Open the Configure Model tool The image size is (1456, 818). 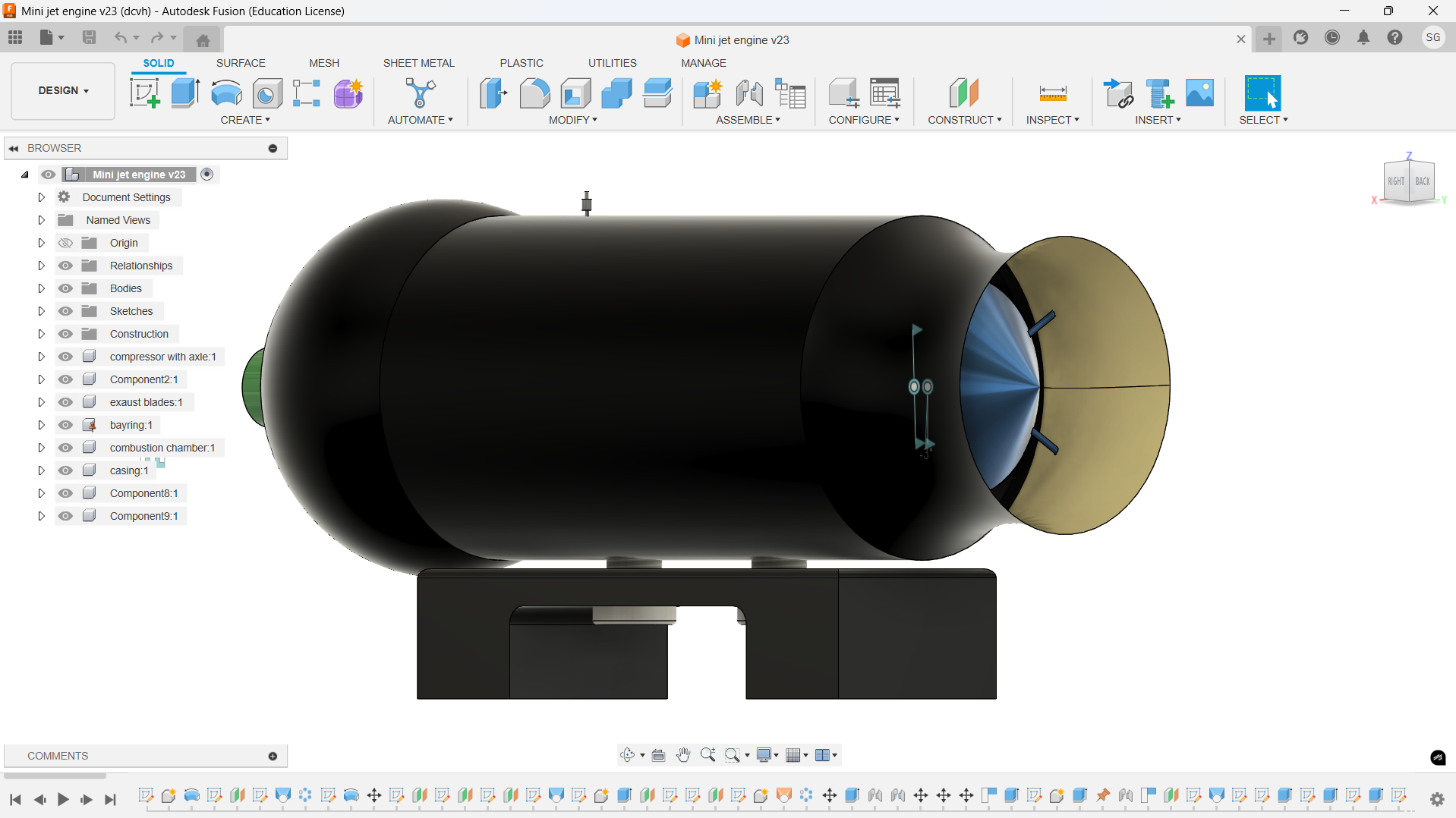[843, 93]
